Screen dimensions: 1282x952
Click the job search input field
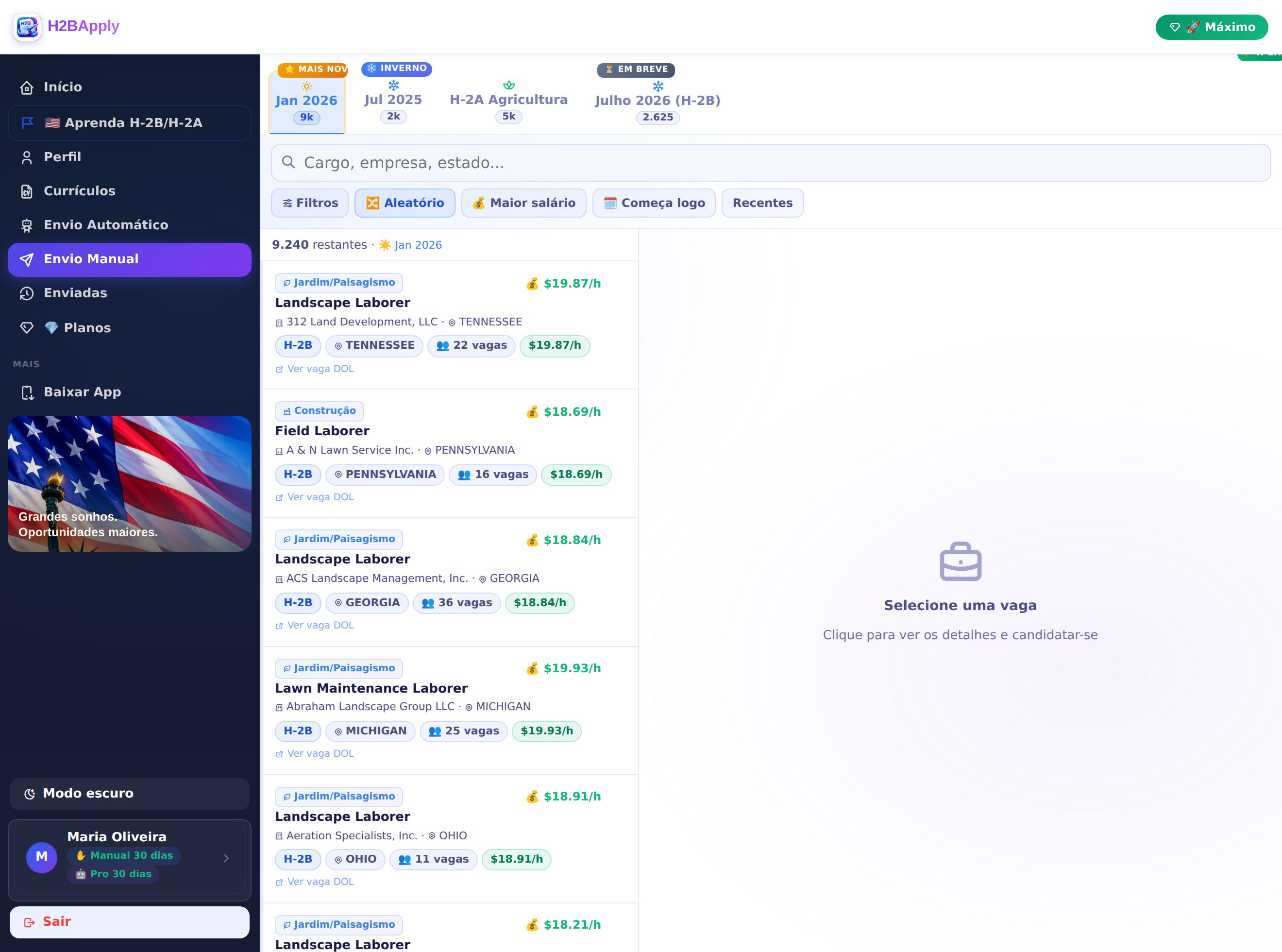coord(770,163)
